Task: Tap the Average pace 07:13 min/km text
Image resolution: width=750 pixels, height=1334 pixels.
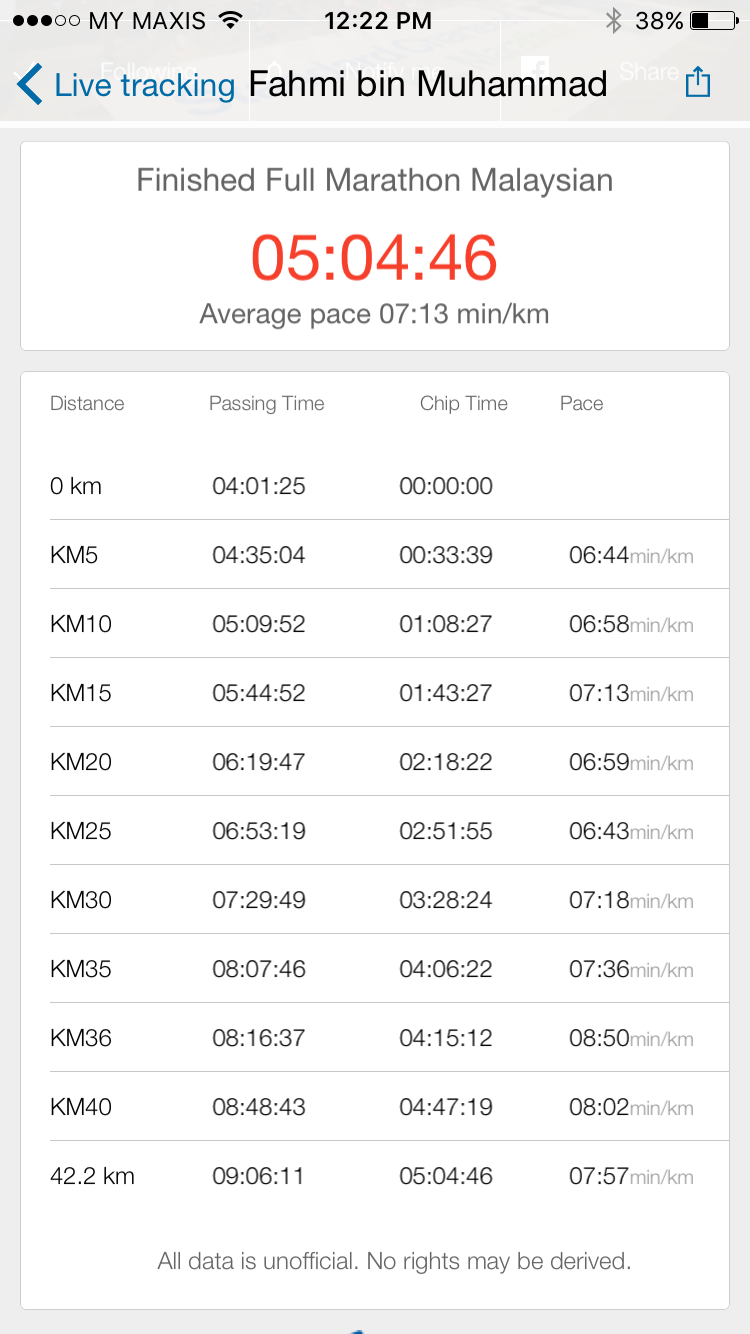Action: [x=374, y=314]
